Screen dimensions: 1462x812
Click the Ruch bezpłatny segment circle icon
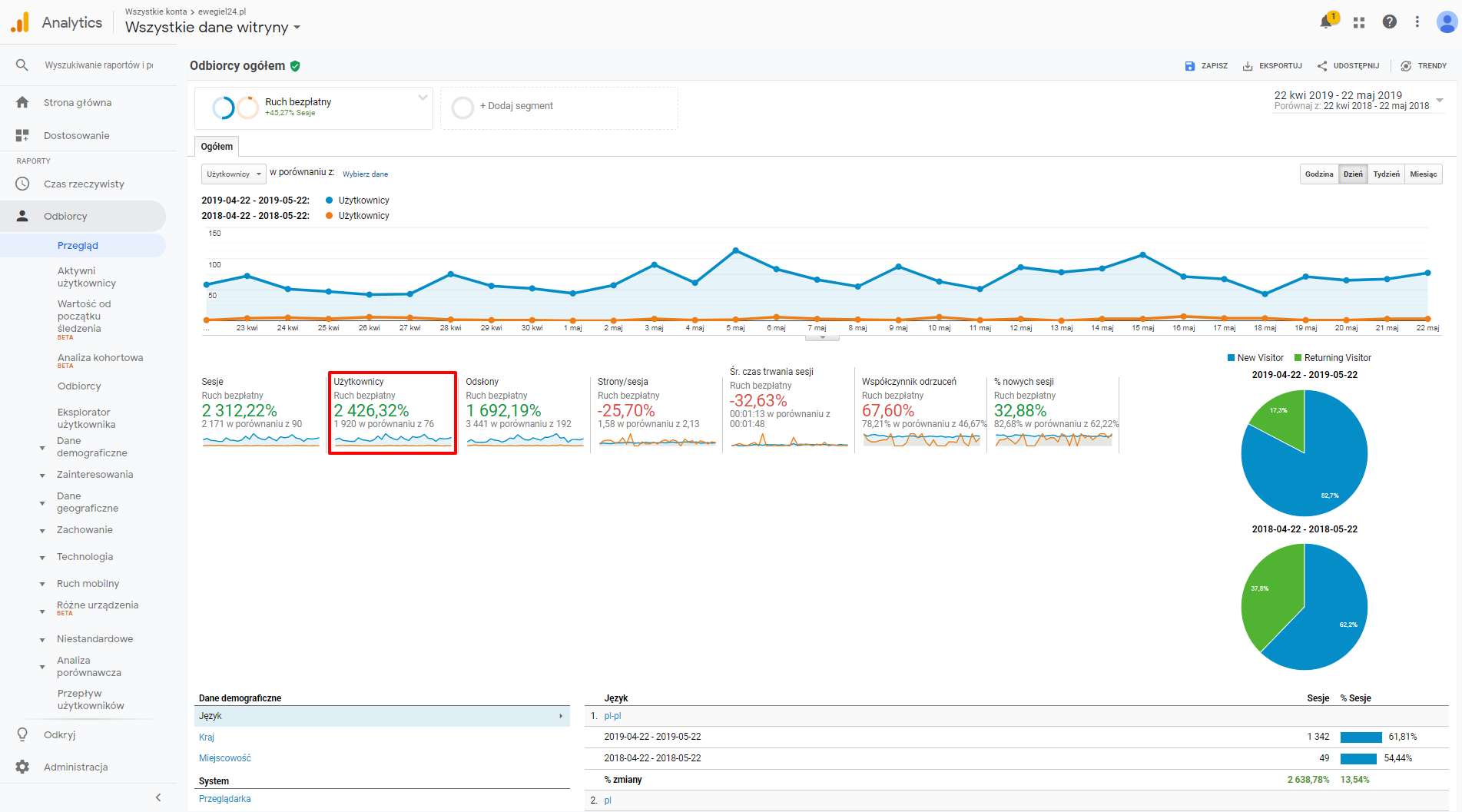235,108
